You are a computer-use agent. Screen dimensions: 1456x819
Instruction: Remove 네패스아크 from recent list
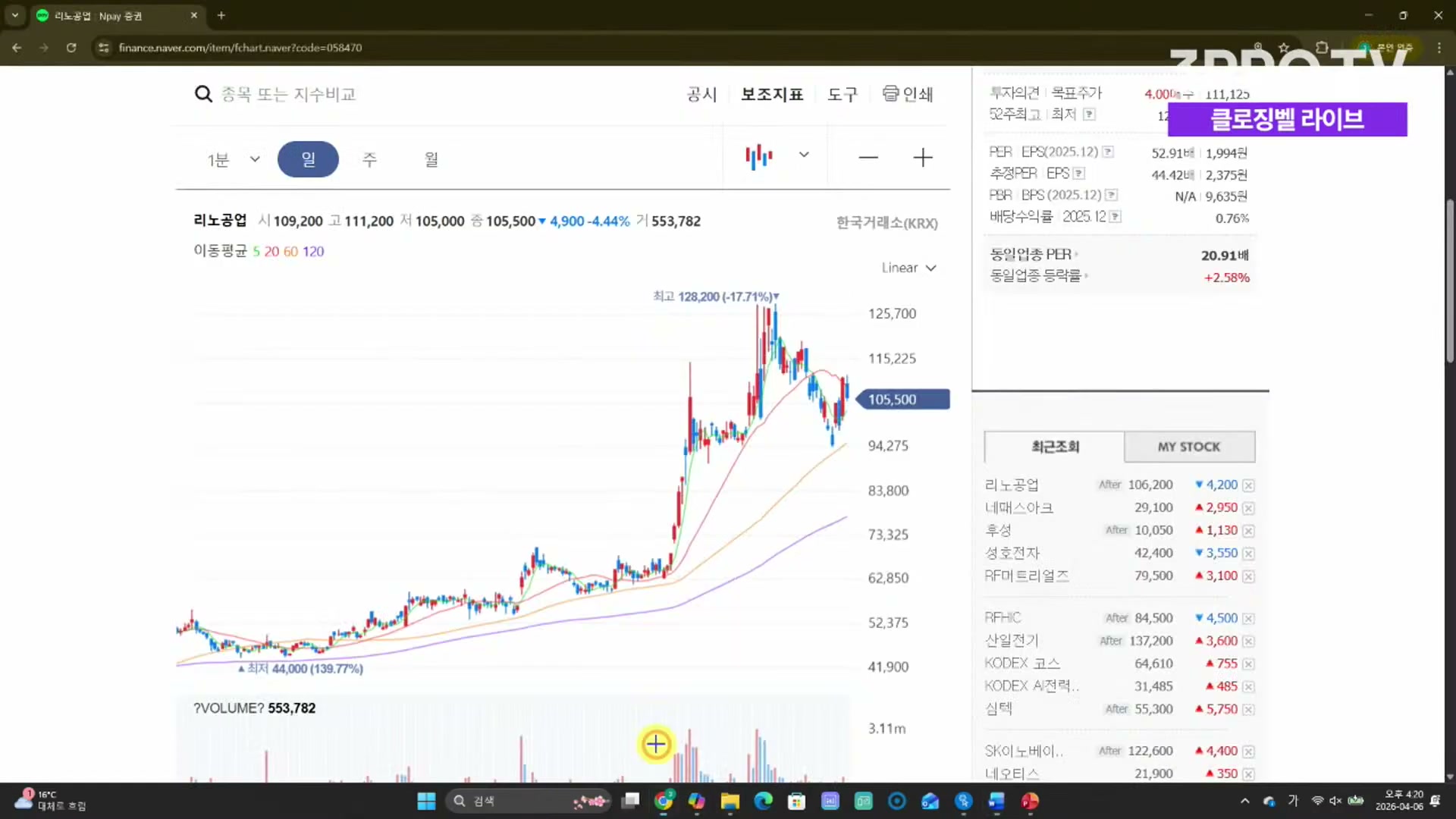pos(1248,508)
